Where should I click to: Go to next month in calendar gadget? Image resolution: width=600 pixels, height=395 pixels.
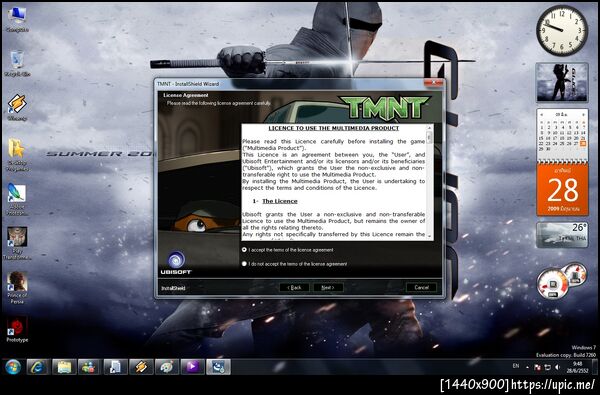[584, 114]
